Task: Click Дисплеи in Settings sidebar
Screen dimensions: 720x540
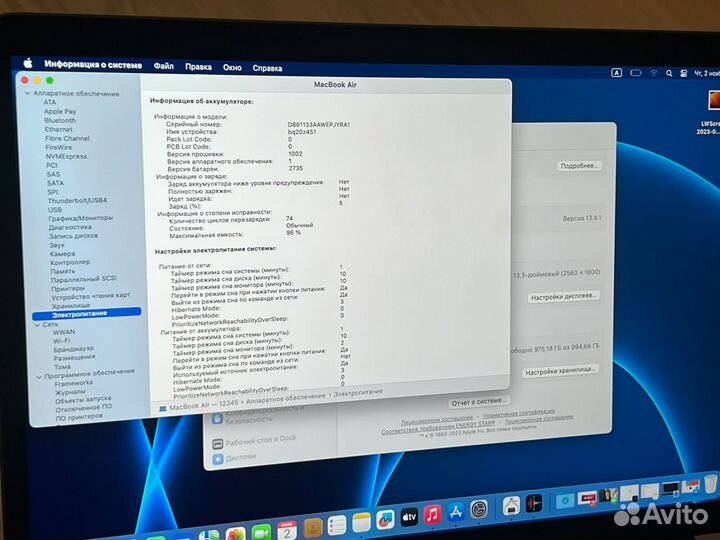Action: [241, 458]
